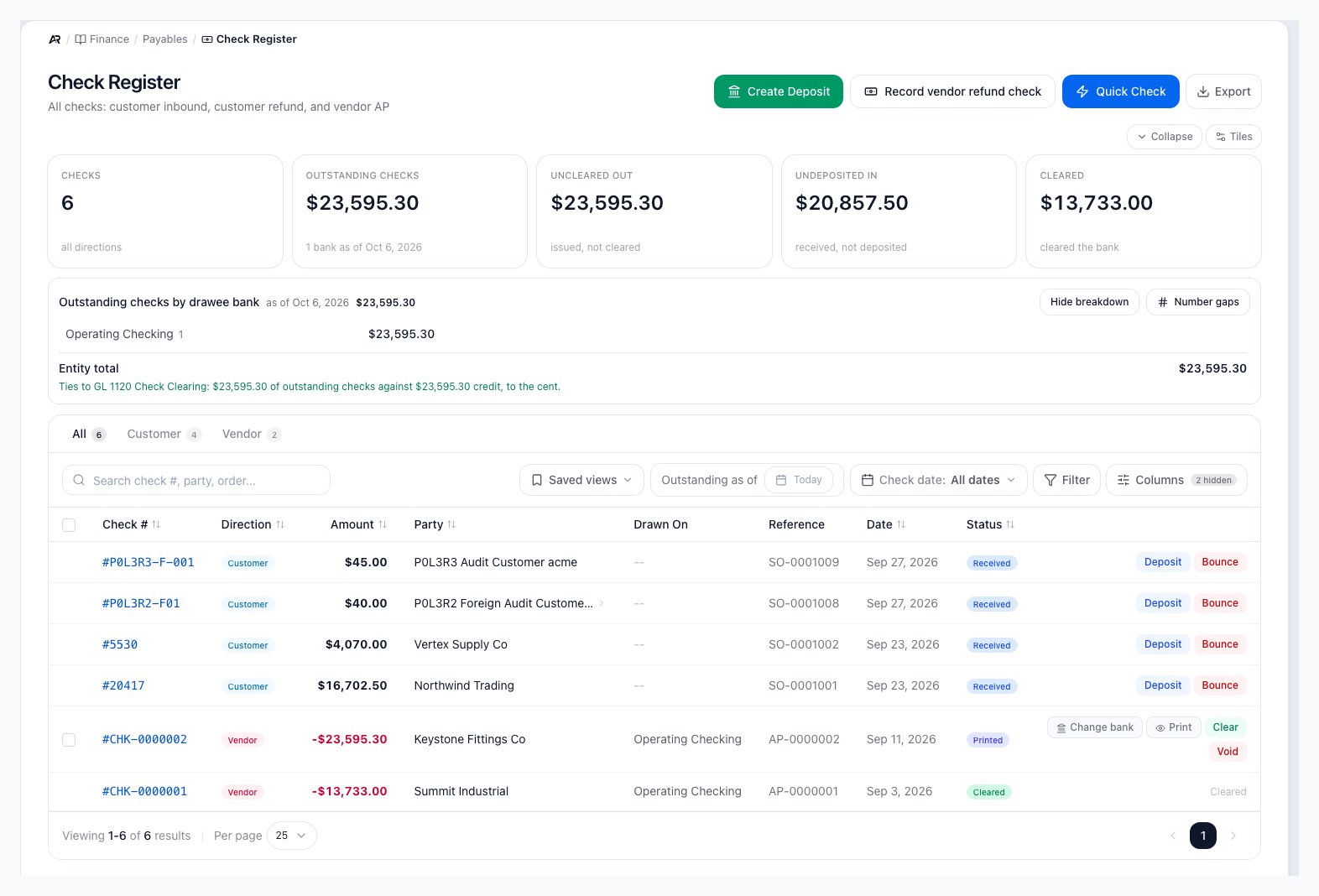Screen dimensions: 1319x896
Task: Mark check CHK-0000002 as Clear
Action: coord(1225,727)
